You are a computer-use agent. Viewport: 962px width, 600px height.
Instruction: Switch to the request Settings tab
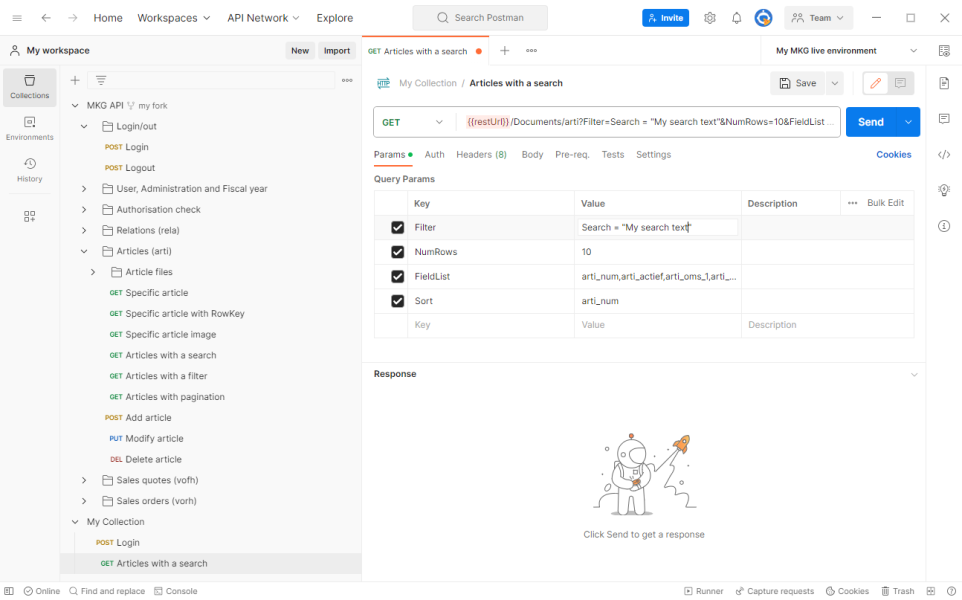click(x=653, y=155)
